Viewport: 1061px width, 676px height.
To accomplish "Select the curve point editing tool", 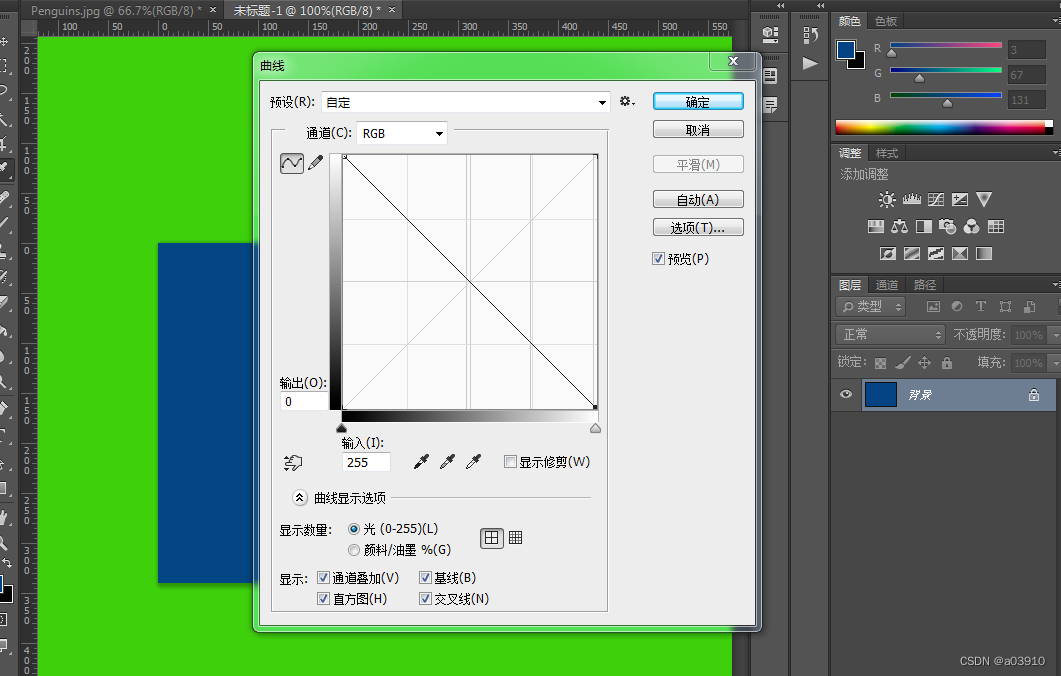I will click(292, 163).
